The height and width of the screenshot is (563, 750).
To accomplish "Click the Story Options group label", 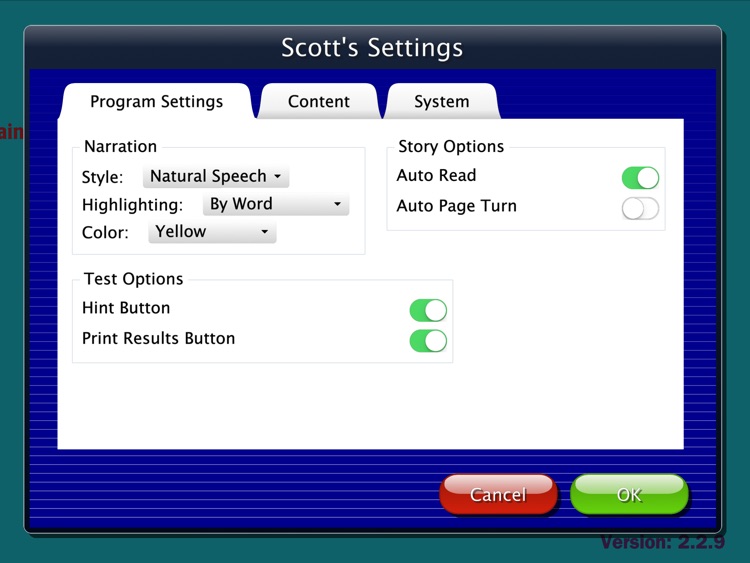I will (x=451, y=146).
